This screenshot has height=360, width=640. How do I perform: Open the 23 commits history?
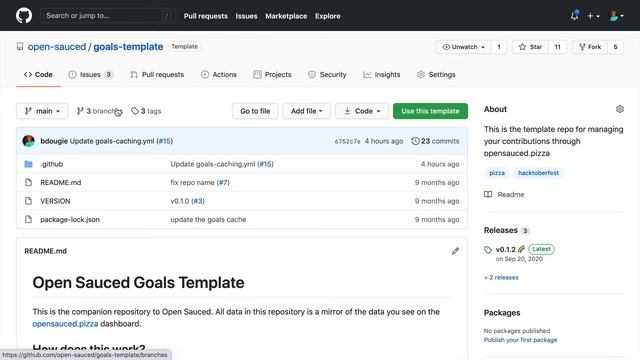coord(435,141)
